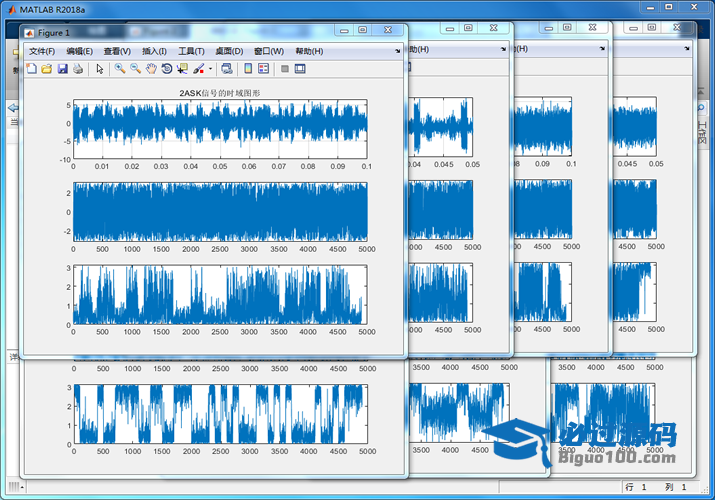The height and width of the screenshot is (500, 715).
Task: Select the Zoom In magnifier tool
Action: tap(119, 69)
